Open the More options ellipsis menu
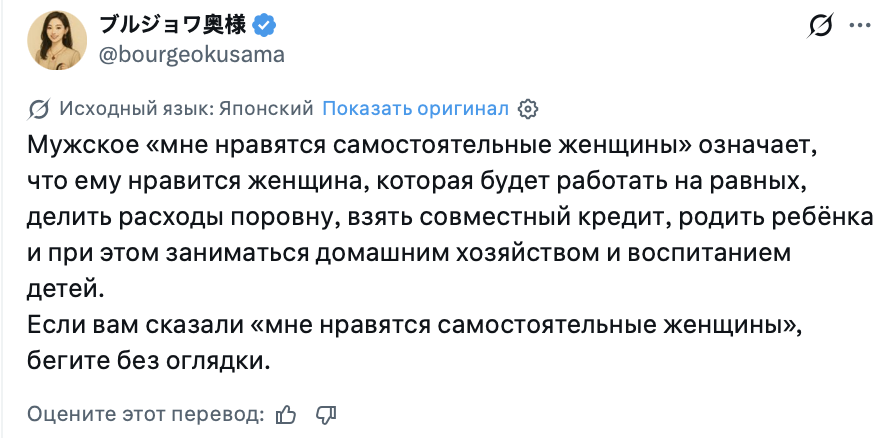This screenshot has height=438, width=892. coord(858,25)
